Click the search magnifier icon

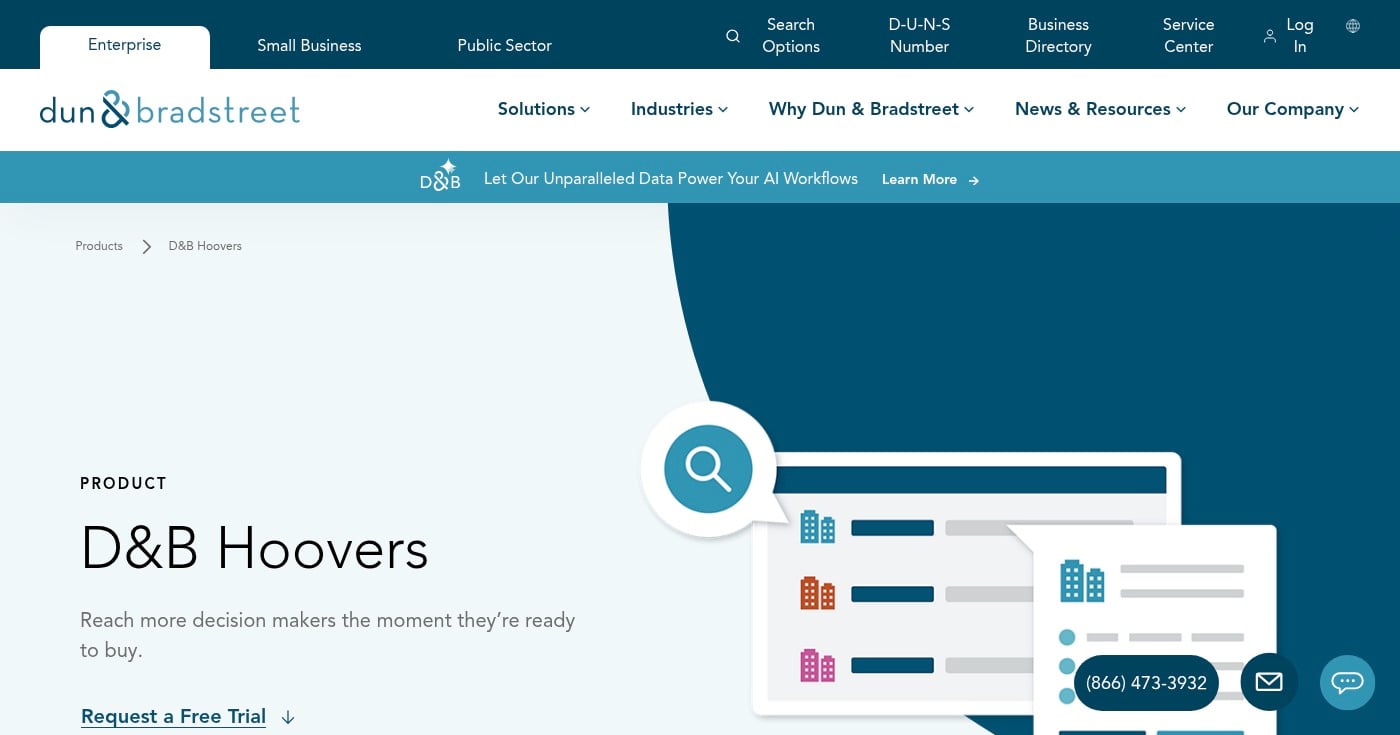733,36
